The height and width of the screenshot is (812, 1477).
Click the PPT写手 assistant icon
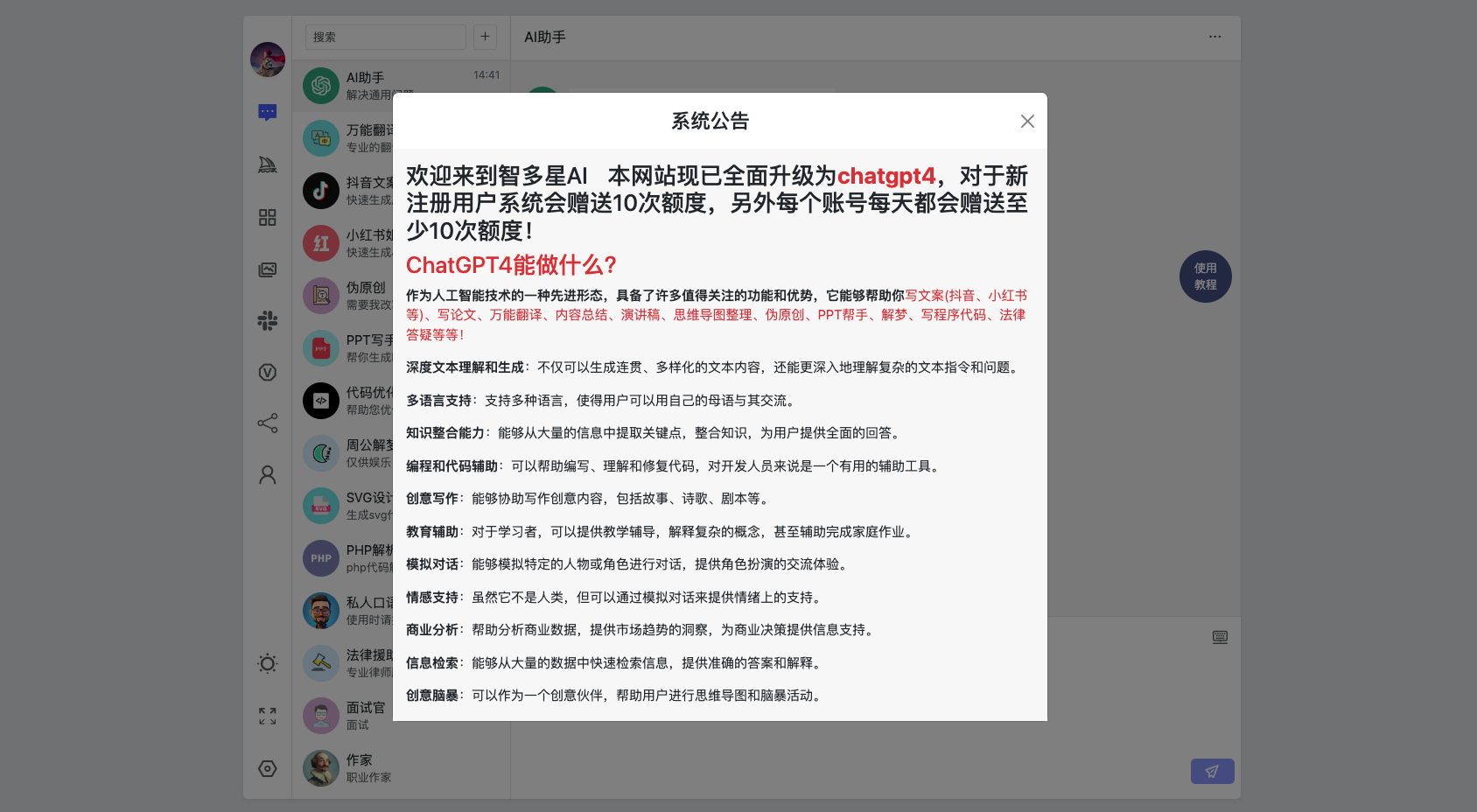point(321,348)
